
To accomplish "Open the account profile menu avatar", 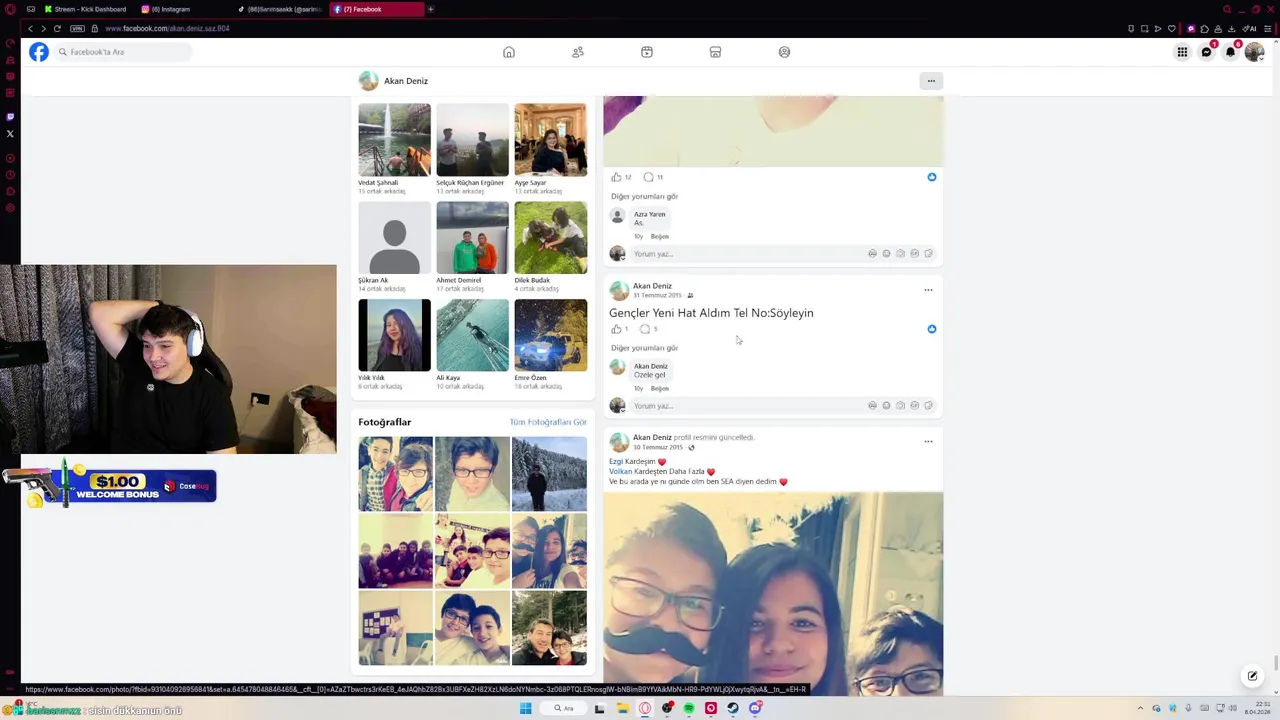I will [1254, 52].
